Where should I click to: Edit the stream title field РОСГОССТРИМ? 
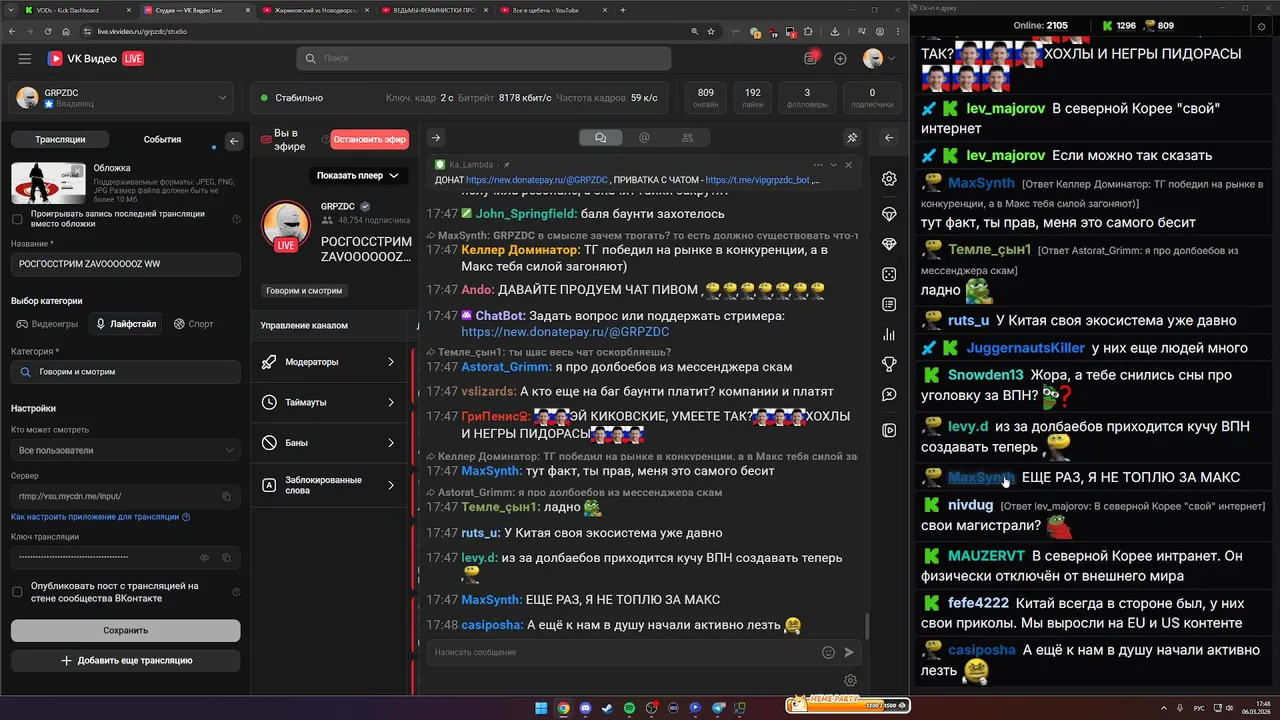pyautogui.click(x=125, y=264)
